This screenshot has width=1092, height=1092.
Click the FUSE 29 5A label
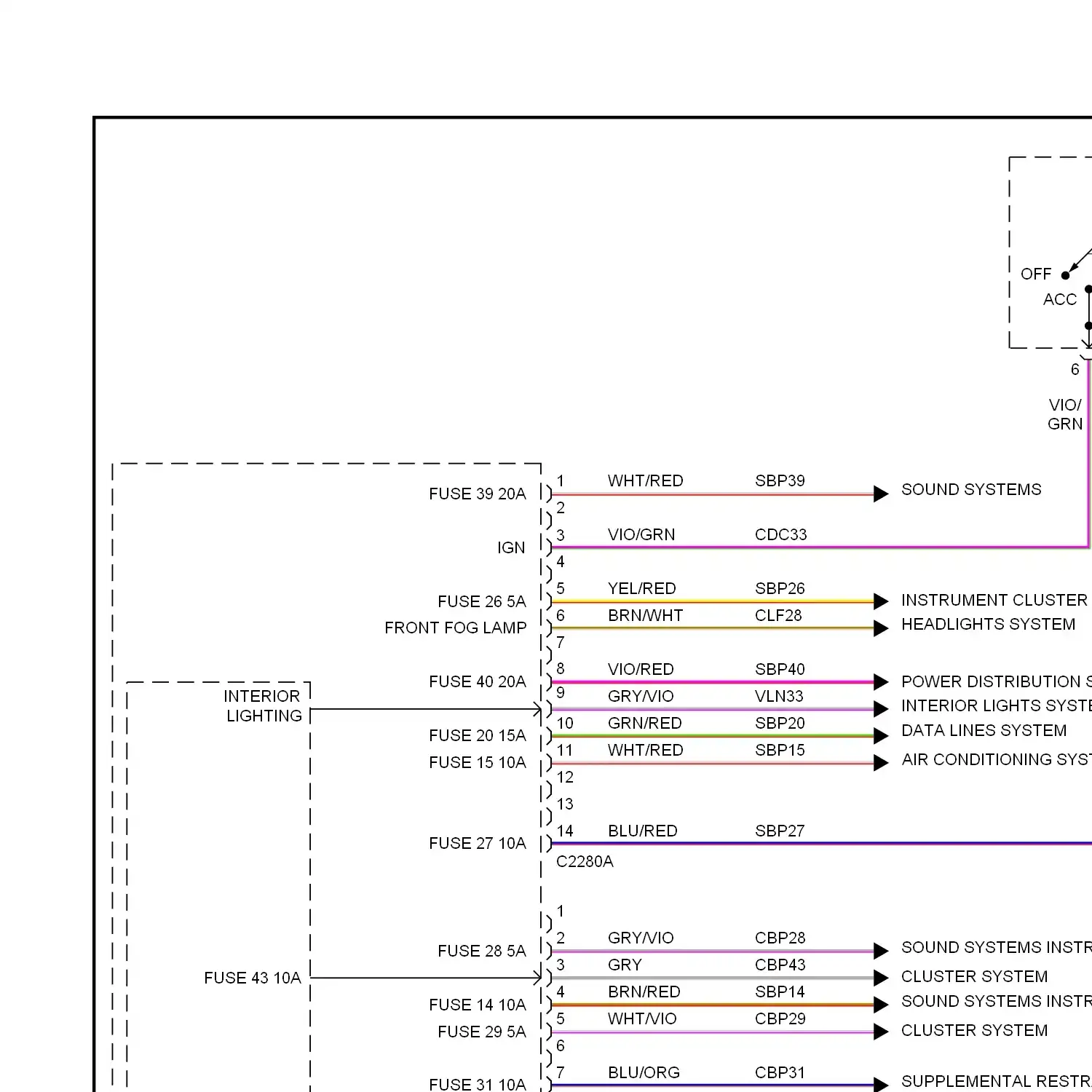481,1032
